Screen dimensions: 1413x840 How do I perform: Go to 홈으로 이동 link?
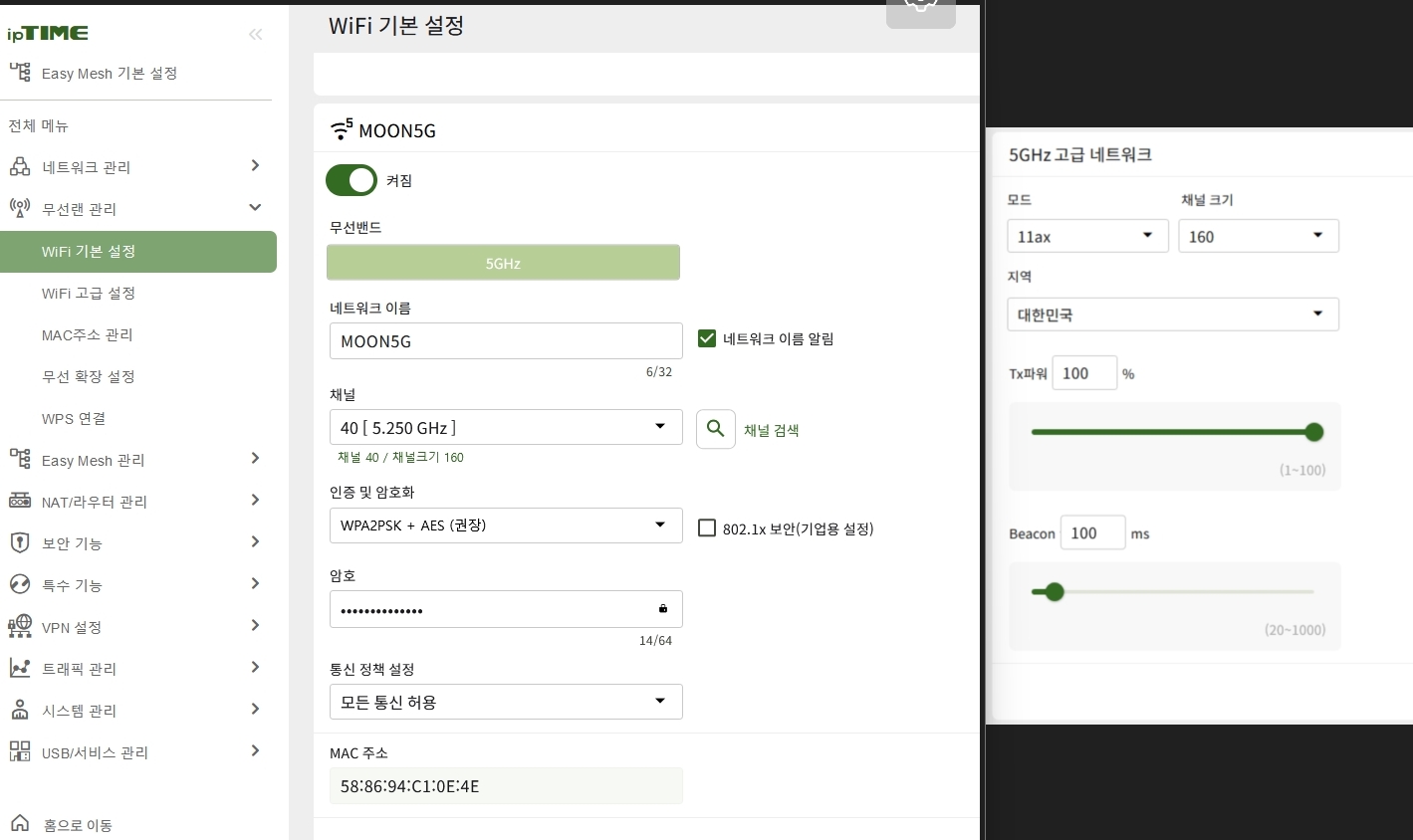coord(78,825)
